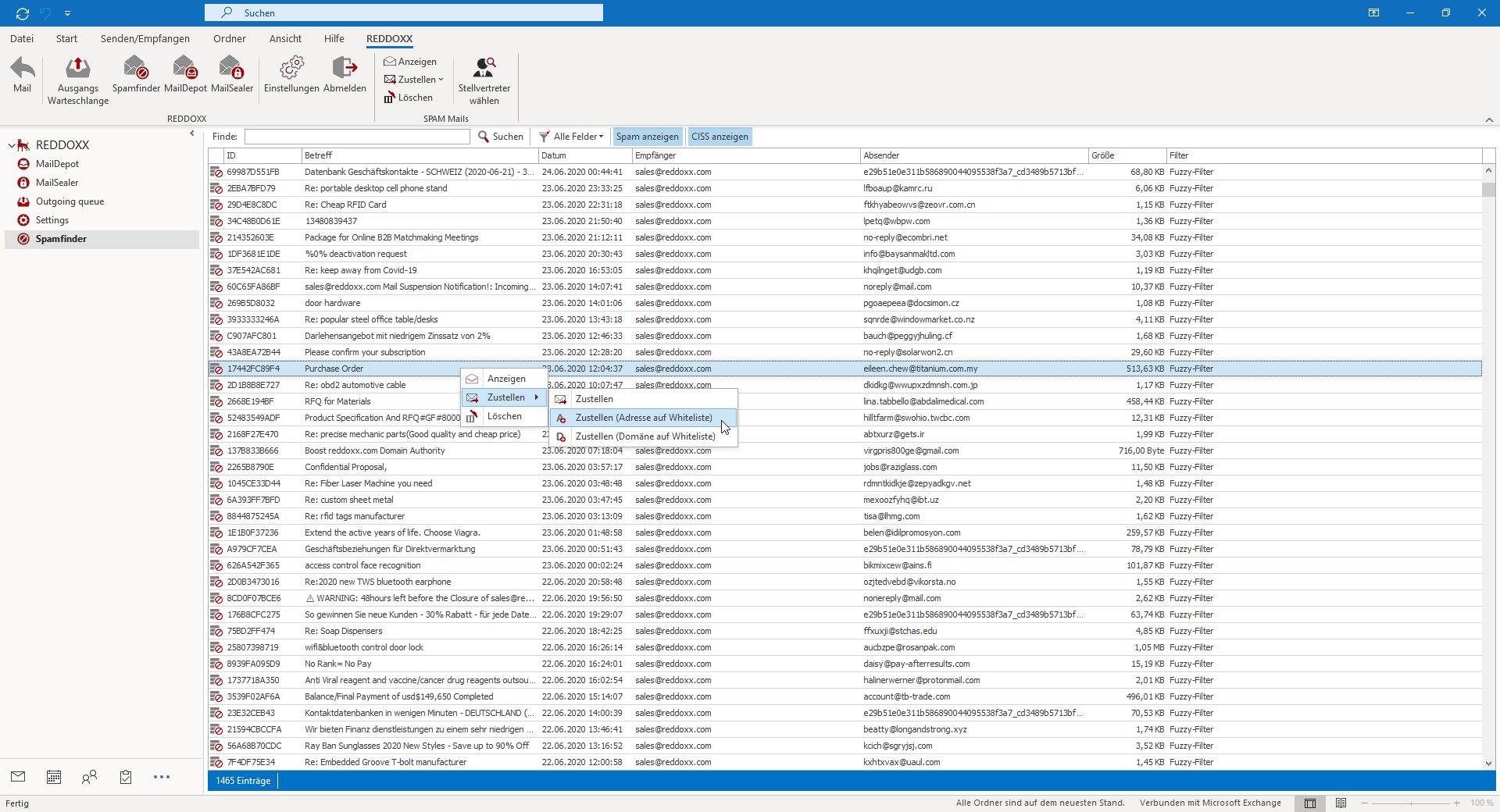The height and width of the screenshot is (812, 1500).
Task: Choose Zustellen (Adresse auf Whiteliste)
Action: [644, 418]
